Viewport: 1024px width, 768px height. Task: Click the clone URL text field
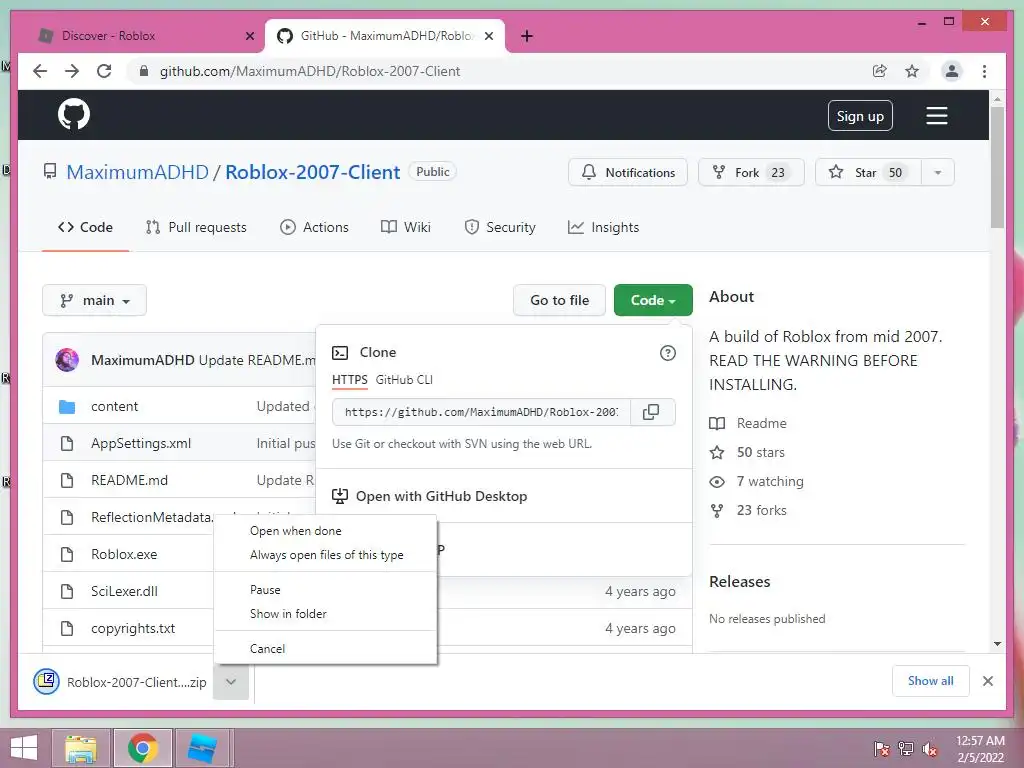[481, 412]
